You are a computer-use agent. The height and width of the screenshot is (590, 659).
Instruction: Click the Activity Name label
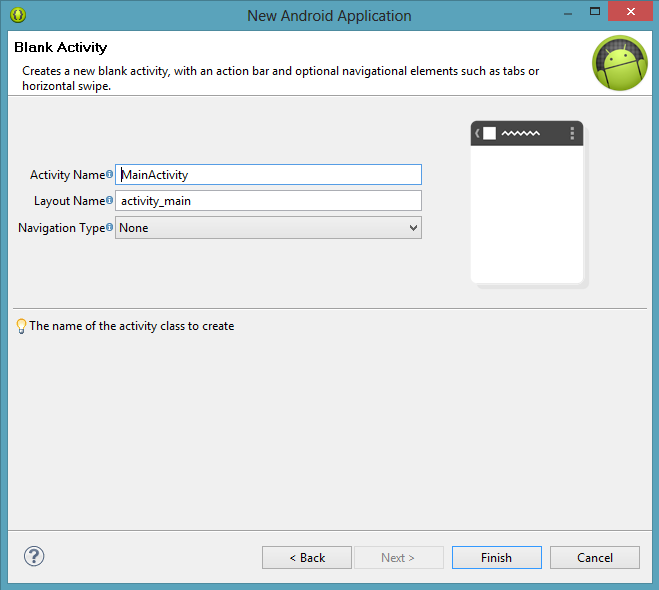click(67, 175)
